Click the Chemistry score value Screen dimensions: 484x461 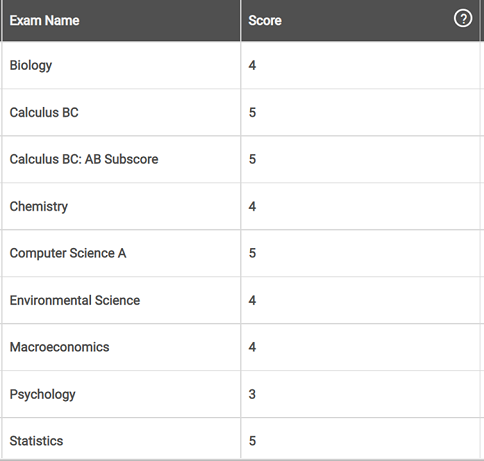tap(252, 206)
